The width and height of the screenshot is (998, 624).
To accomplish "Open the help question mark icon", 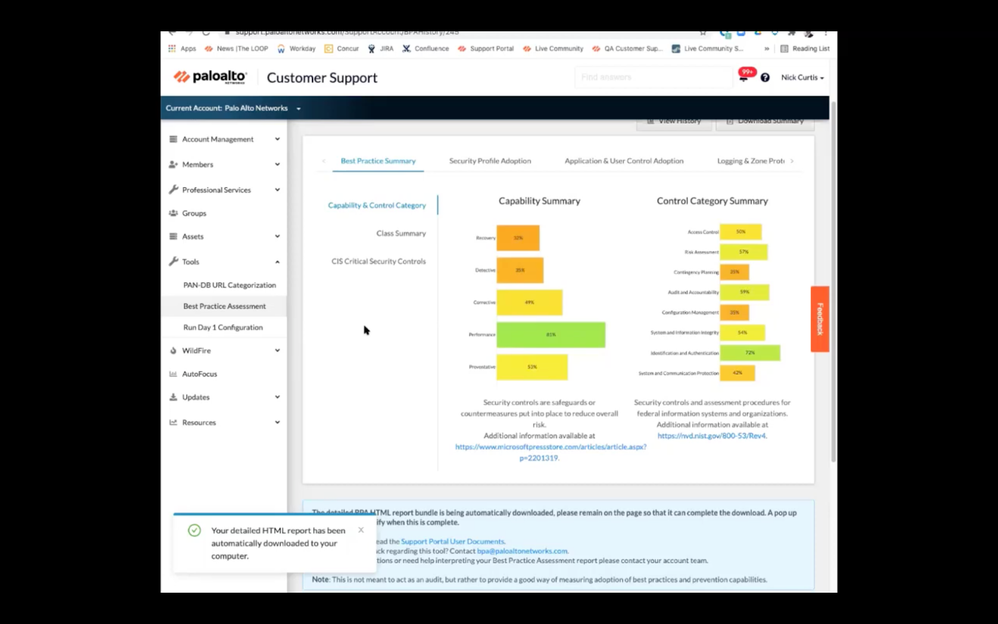I will tap(764, 78).
